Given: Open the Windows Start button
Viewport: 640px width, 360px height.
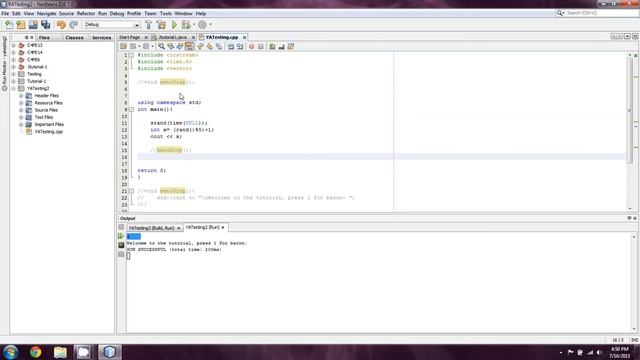Looking at the screenshot, I should [10, 352].
